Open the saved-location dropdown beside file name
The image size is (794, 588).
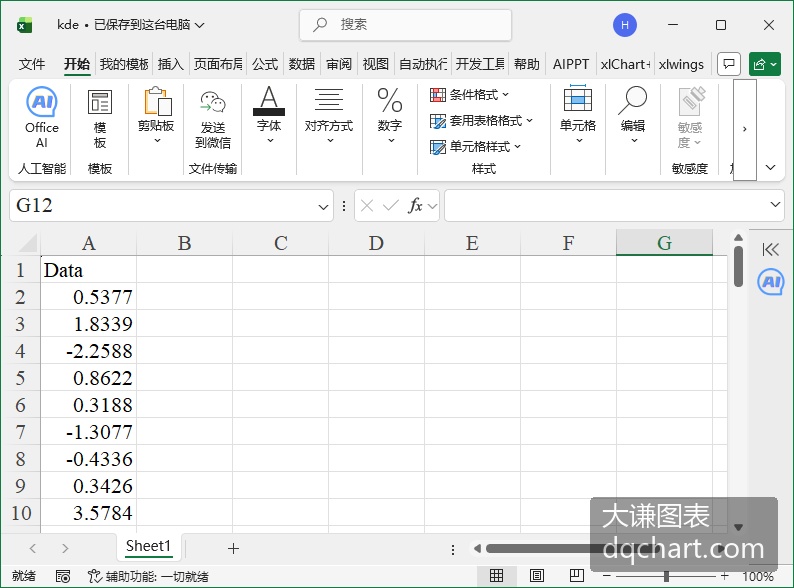pos(200,25)
